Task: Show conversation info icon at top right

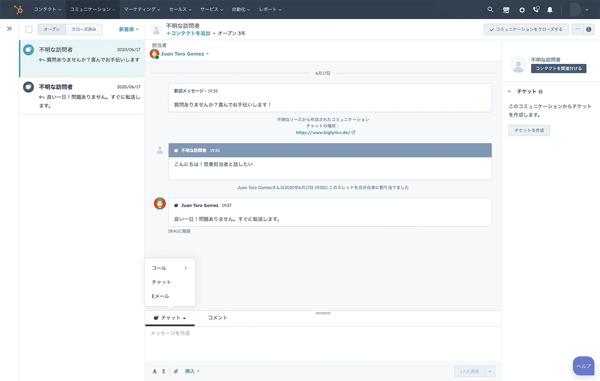Action: [589, 29]
